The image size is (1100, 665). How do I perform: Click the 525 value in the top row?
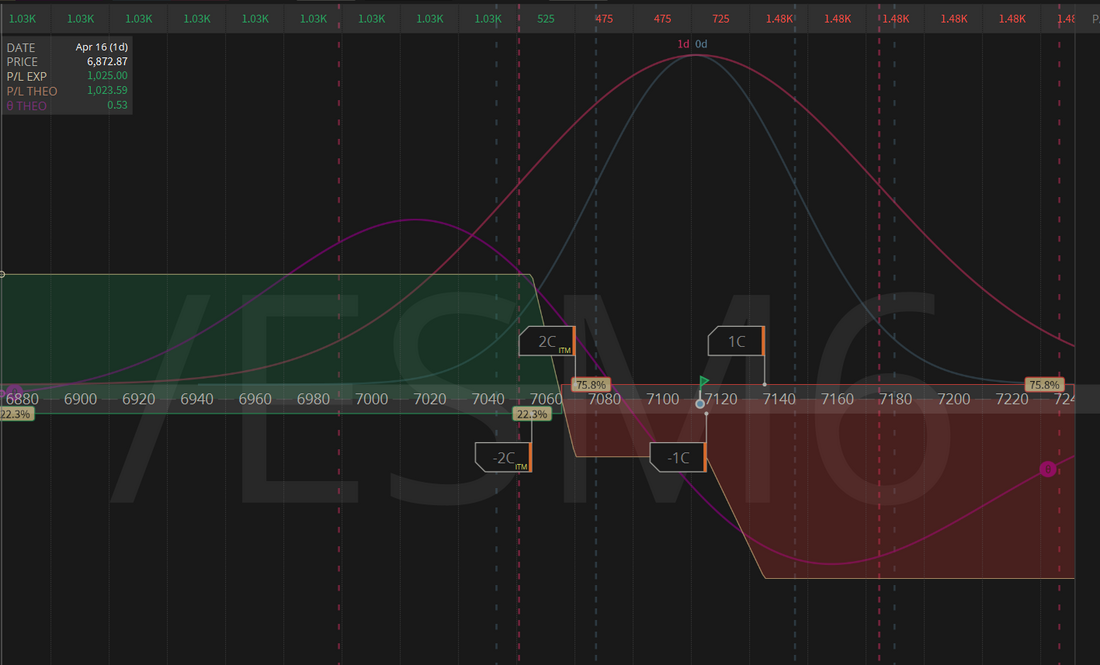pyautogui.click(x=546, y=19)
